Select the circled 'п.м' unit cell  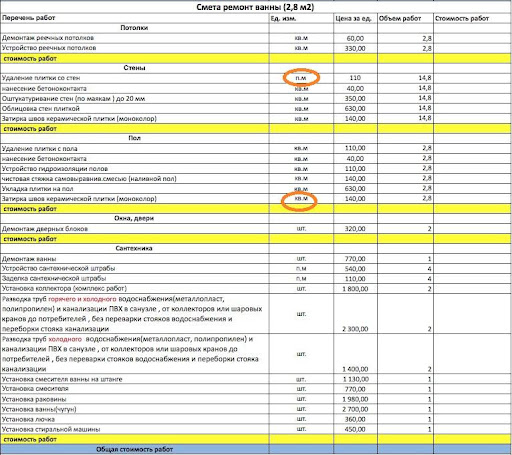(x=301, y=78)
